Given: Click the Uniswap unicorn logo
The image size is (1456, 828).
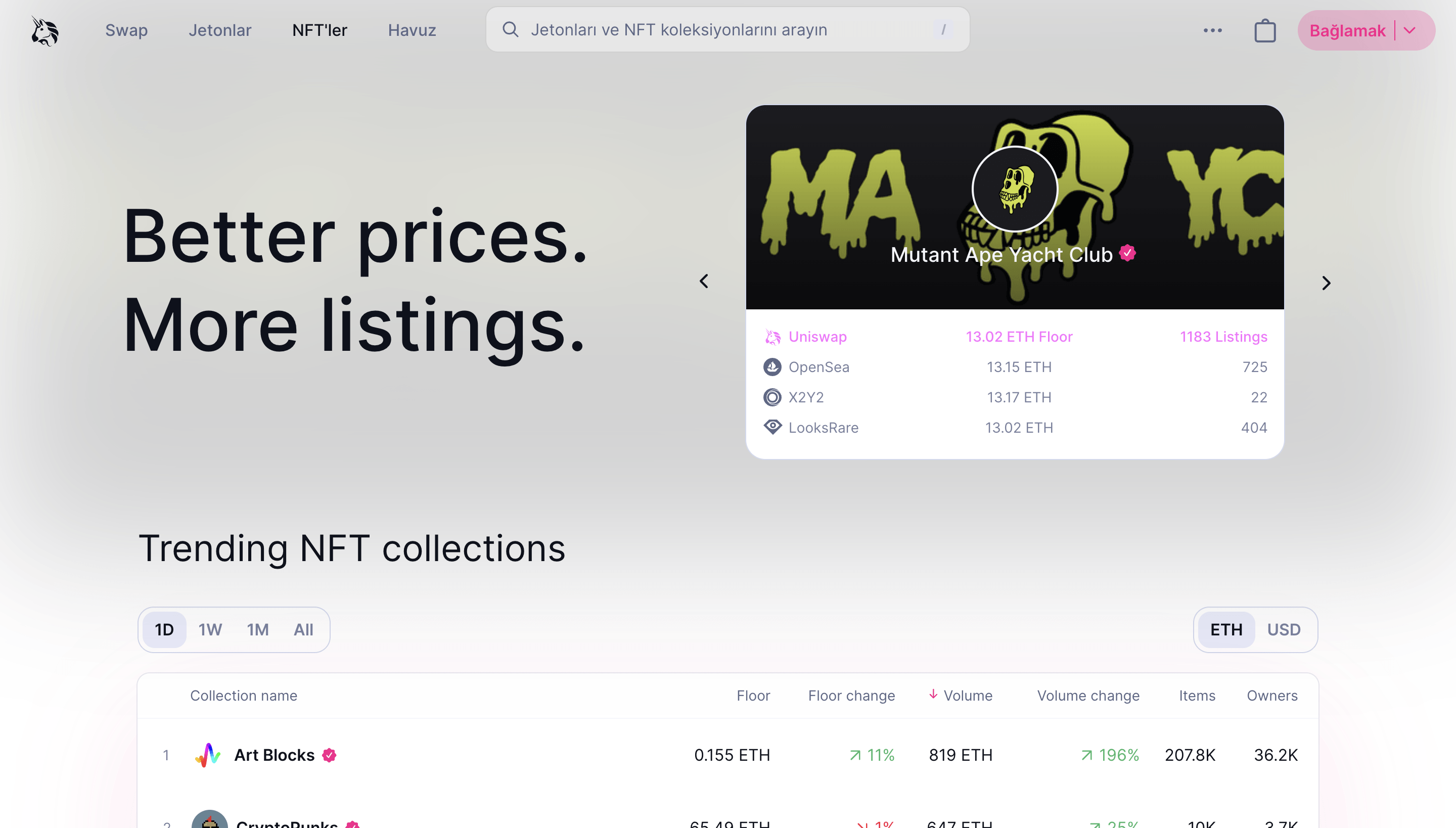Looking at the screenshot, I should [x=44, y=30].
